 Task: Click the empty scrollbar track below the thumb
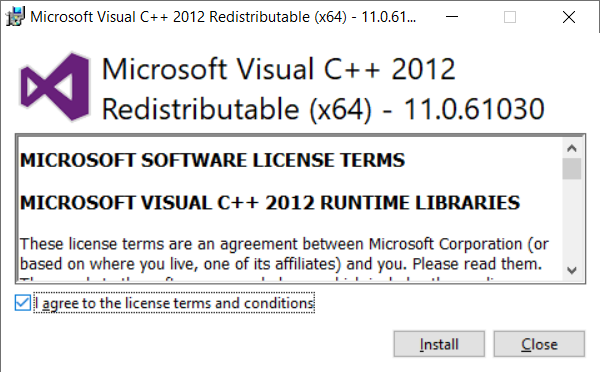pos(572,220)
